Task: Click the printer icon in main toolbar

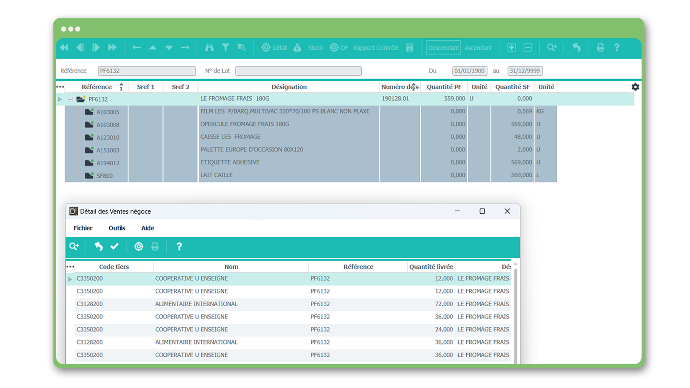Action: [x=600, y=48]
